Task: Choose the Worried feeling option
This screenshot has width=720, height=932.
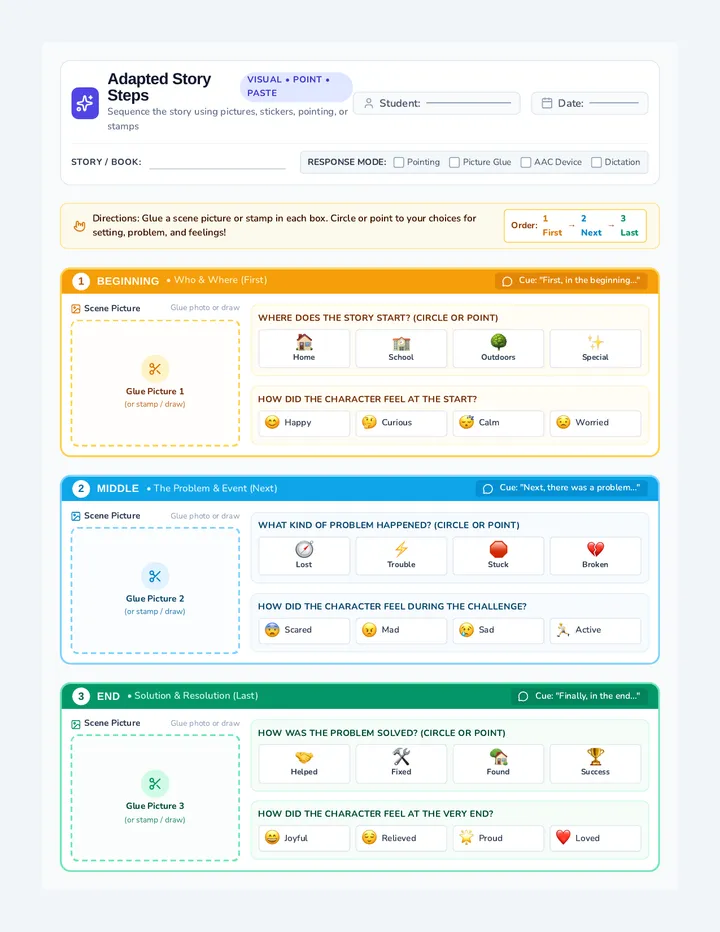Action: pos(596,423)
